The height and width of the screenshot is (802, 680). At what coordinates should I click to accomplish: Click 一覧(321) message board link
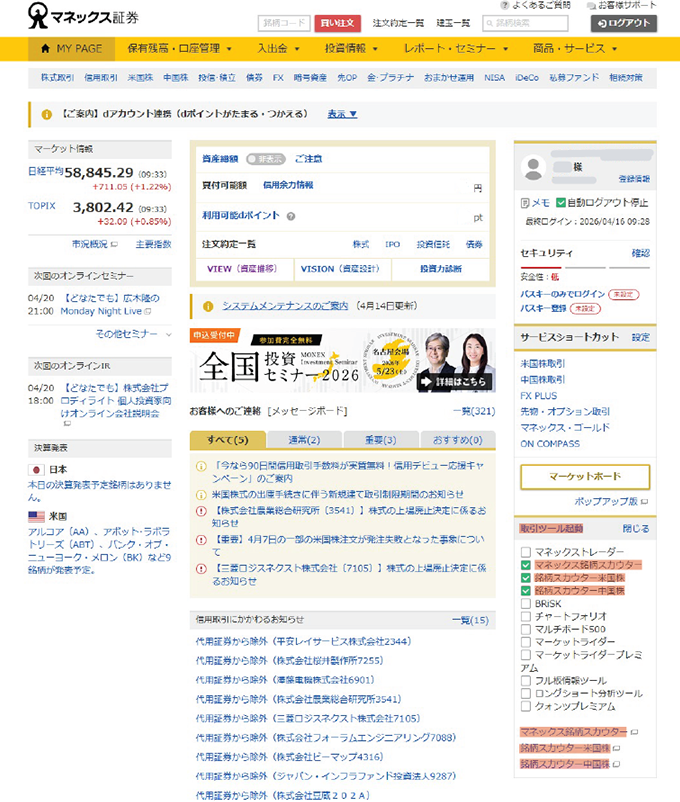pos(474,411)
